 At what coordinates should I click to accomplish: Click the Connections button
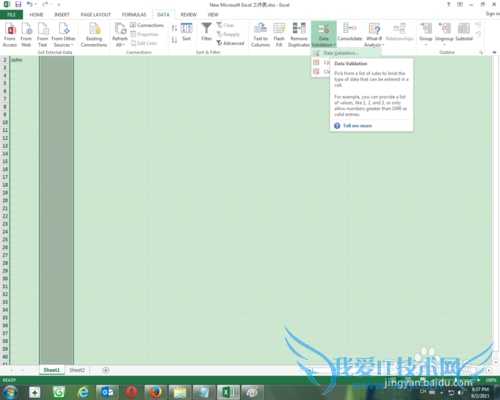147,25
